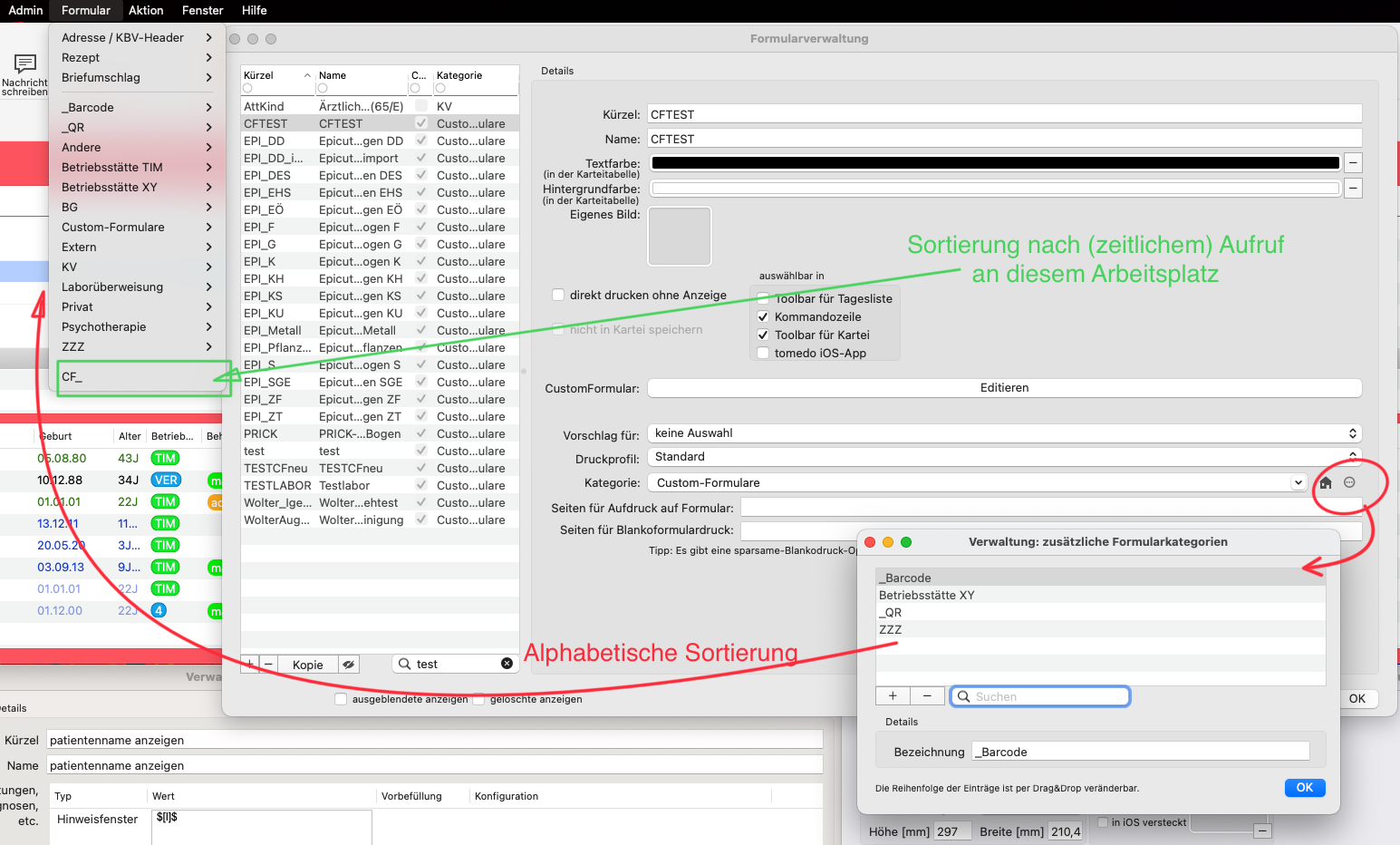This screenshot has width=1400, height=845.
Task: Open the Aktion menu
Action: 146,10
